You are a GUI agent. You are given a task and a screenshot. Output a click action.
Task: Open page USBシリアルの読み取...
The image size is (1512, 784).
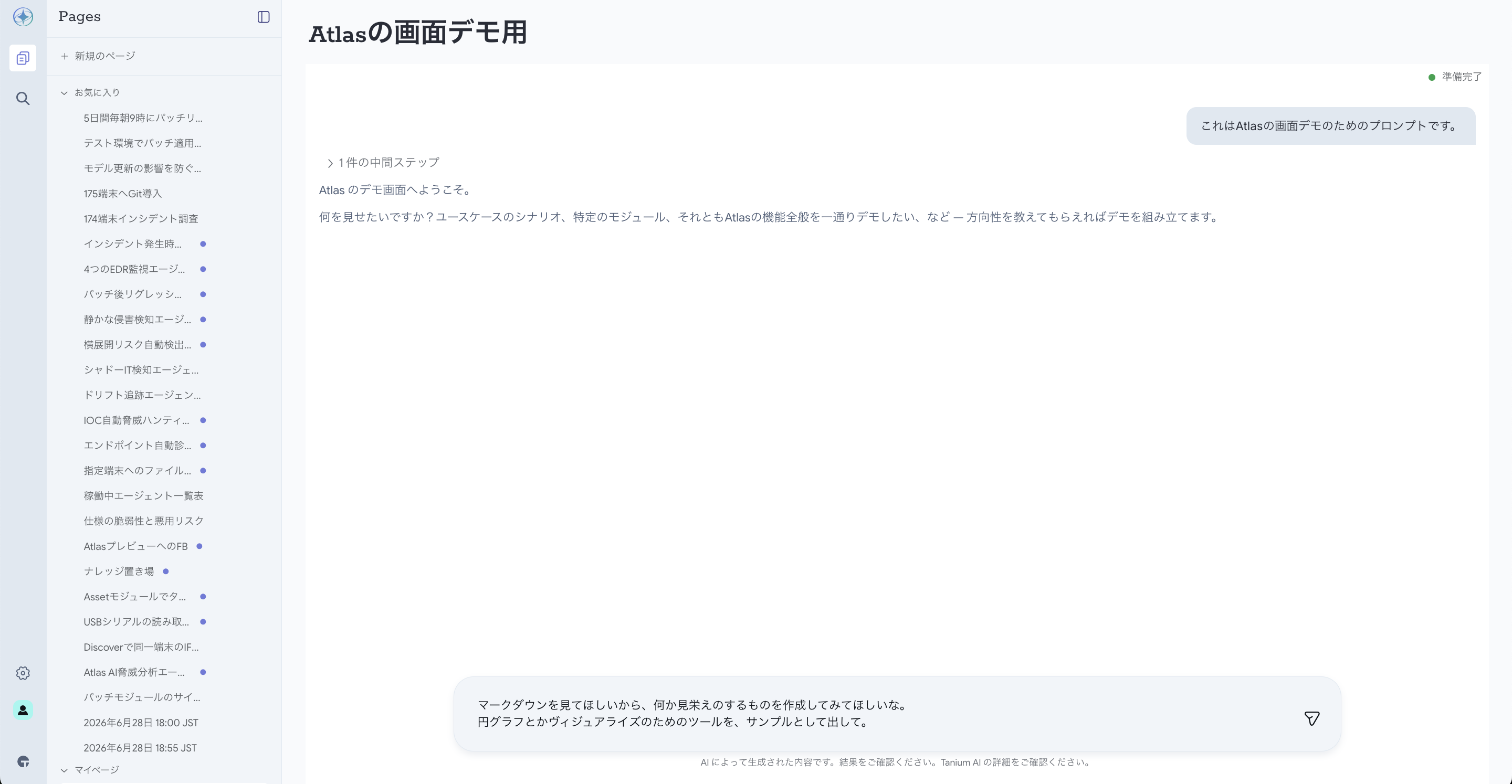tap(136, 622)
